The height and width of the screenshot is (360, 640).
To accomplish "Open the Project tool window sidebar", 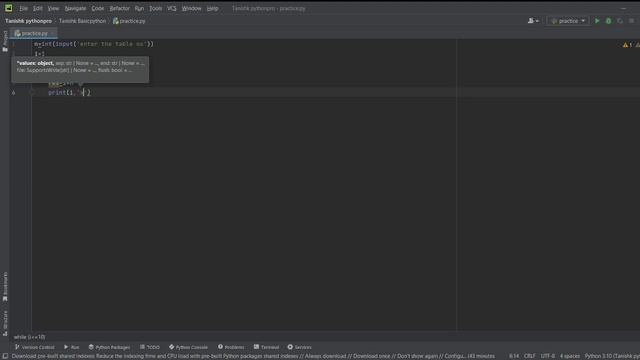I will tap(5, 41).
